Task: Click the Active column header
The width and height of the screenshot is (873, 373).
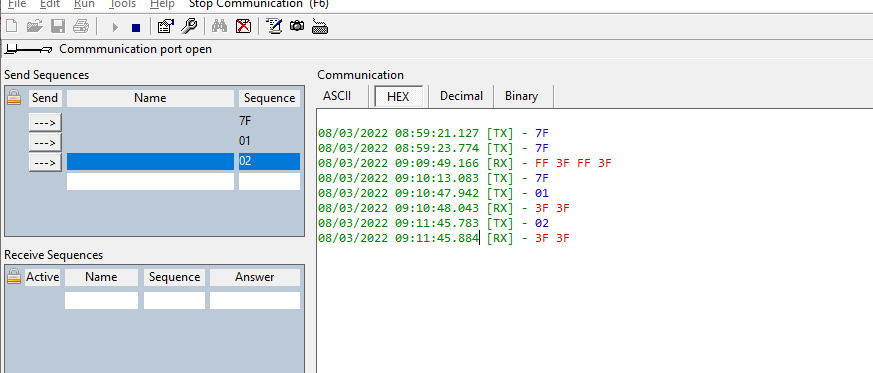Action: point(42,277)
